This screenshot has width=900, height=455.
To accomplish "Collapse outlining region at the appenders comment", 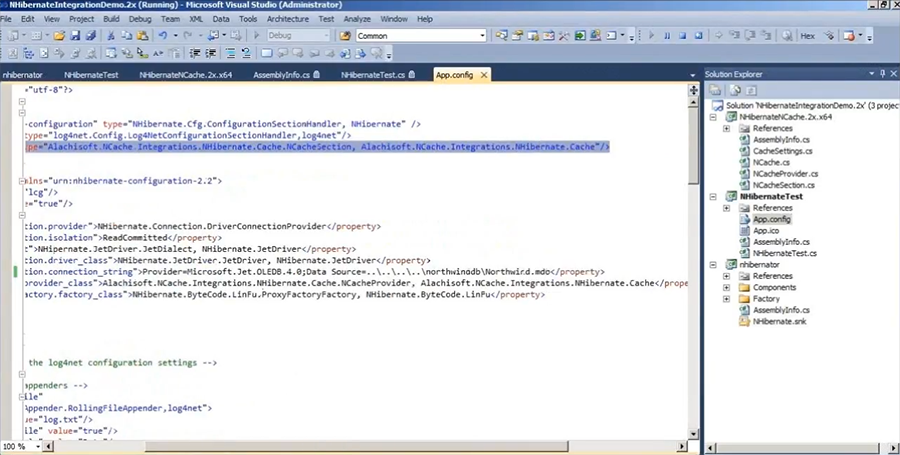I will [x=22, y=374].
